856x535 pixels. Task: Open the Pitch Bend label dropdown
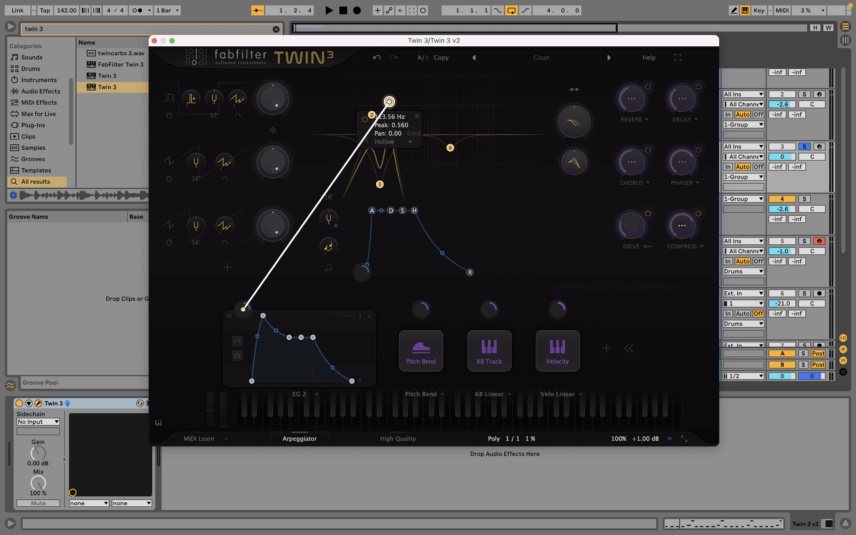424,394
